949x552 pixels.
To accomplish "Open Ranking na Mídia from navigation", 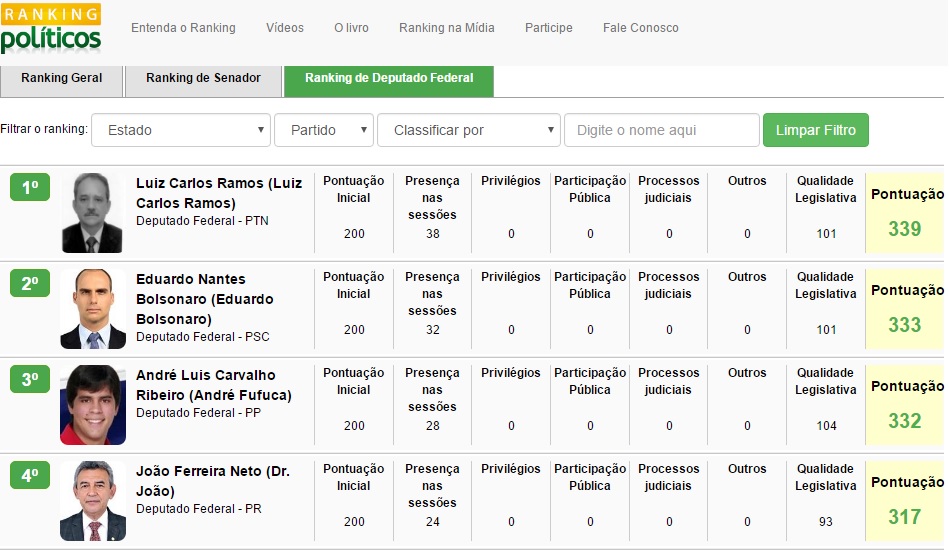I will tap(446, 28).
